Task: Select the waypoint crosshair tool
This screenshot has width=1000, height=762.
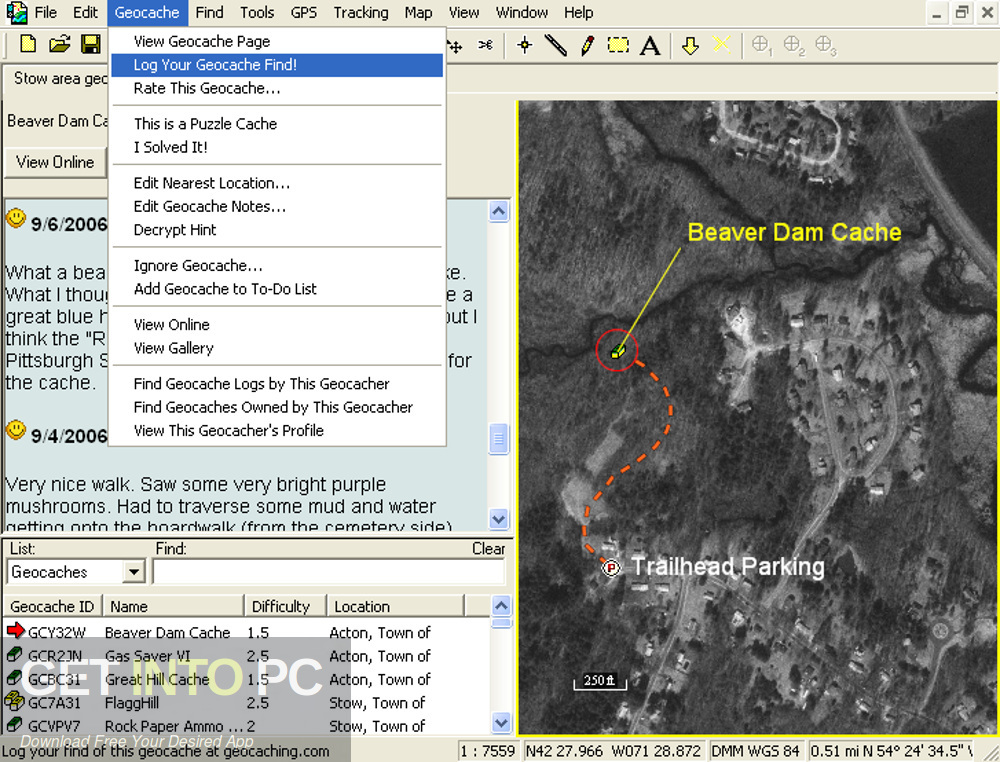Action: (525, 45)
